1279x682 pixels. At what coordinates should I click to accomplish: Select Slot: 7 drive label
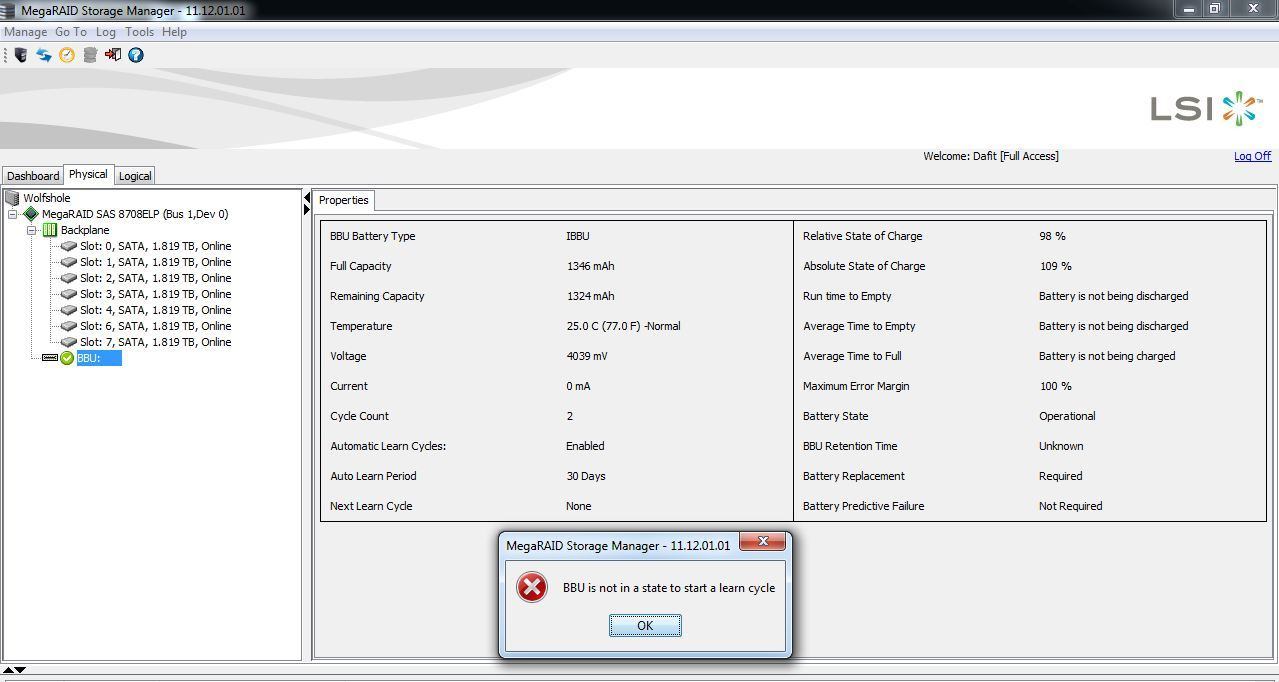(x=156, y=342)
